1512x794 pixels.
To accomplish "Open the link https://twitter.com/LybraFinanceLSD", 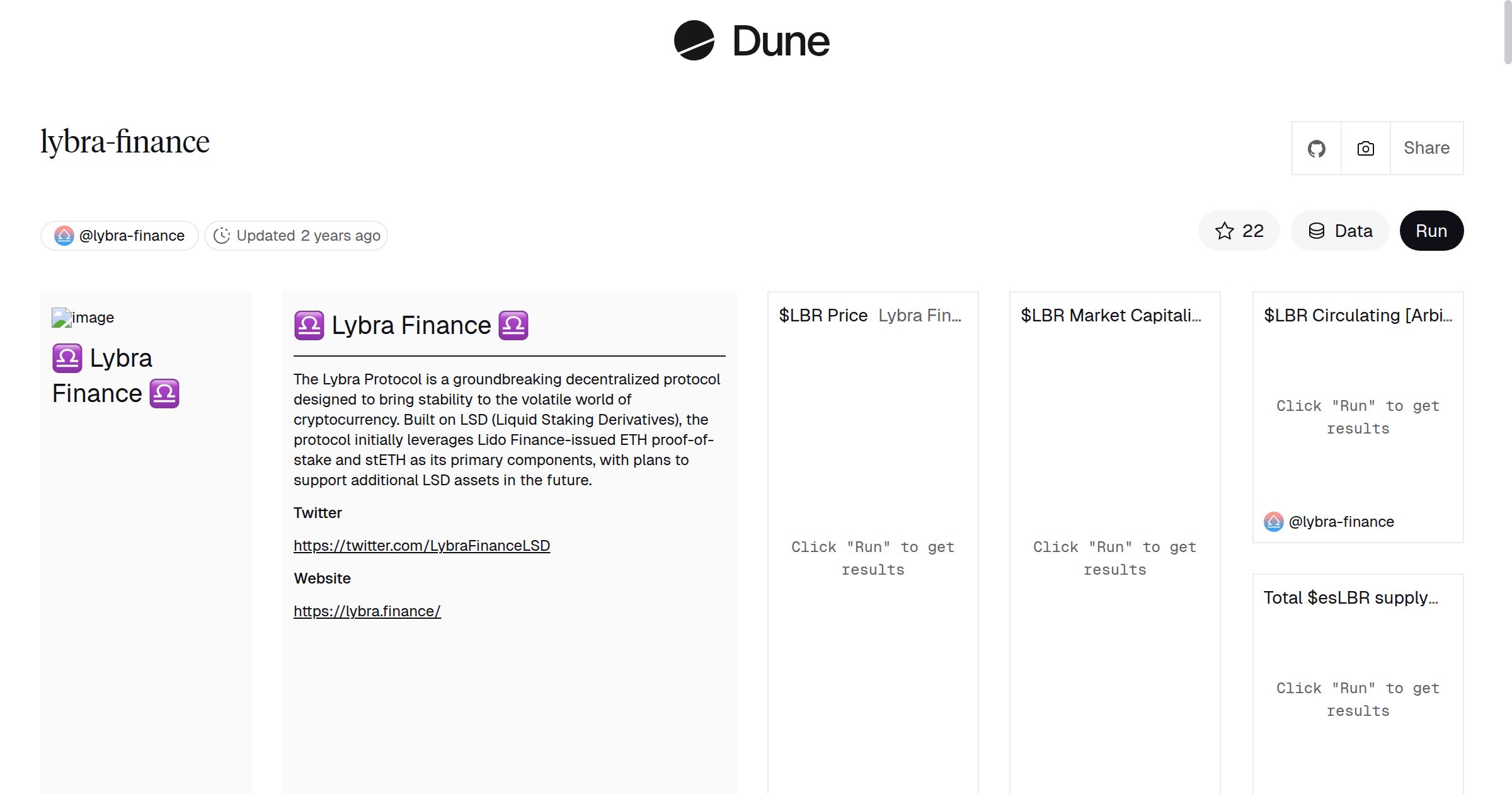I will point(421,546).
